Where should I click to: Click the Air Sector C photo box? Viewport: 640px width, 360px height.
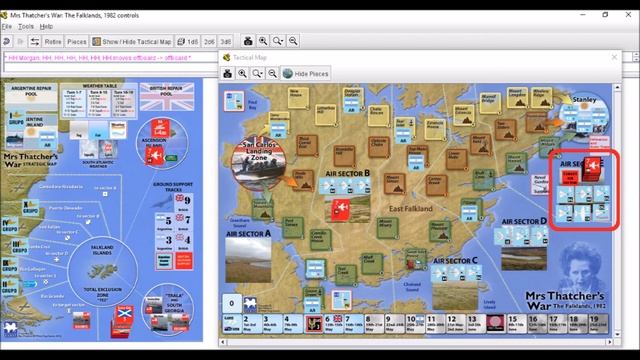(x=455, y=295)
